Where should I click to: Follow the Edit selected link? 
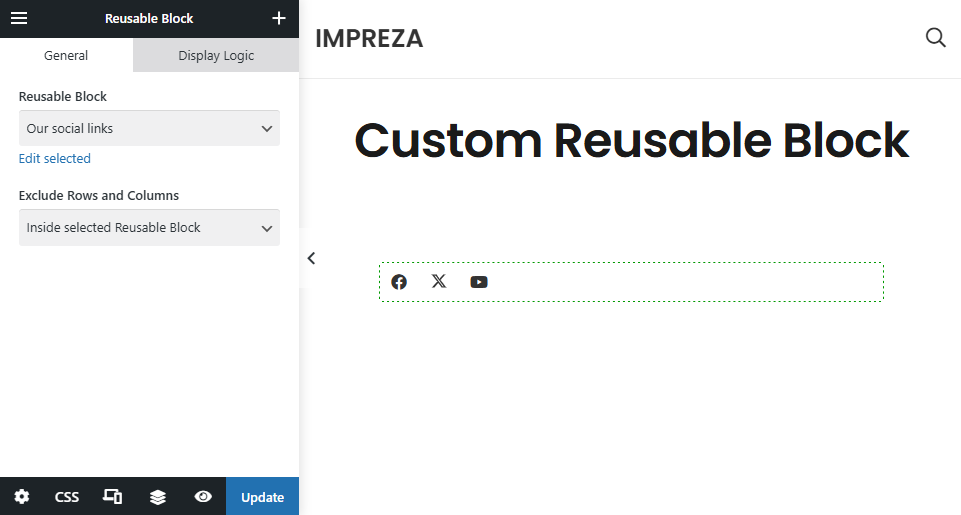pyautogui.click(x=55, y=158)
